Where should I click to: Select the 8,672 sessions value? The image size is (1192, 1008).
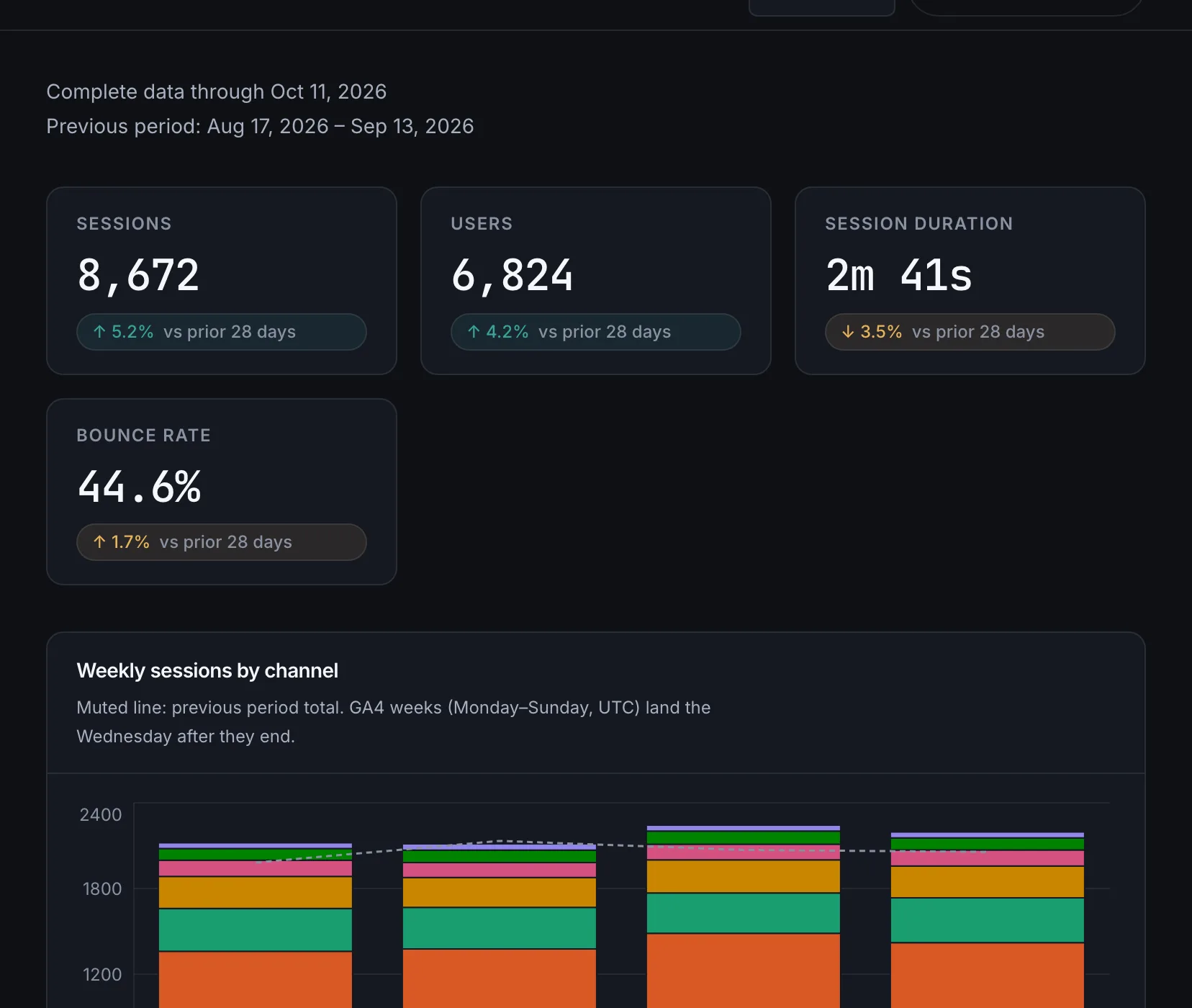coord(138,276)
